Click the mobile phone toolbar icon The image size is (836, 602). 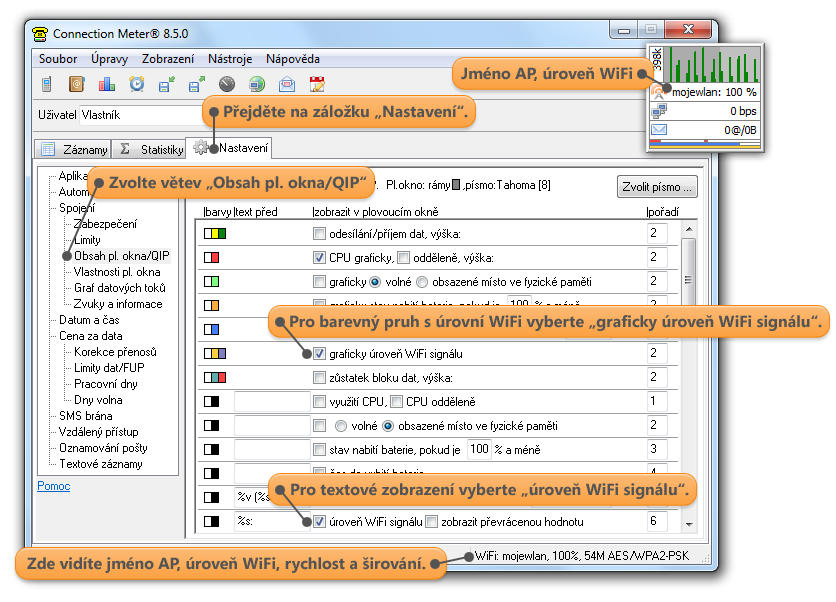(x=47, y=84)
